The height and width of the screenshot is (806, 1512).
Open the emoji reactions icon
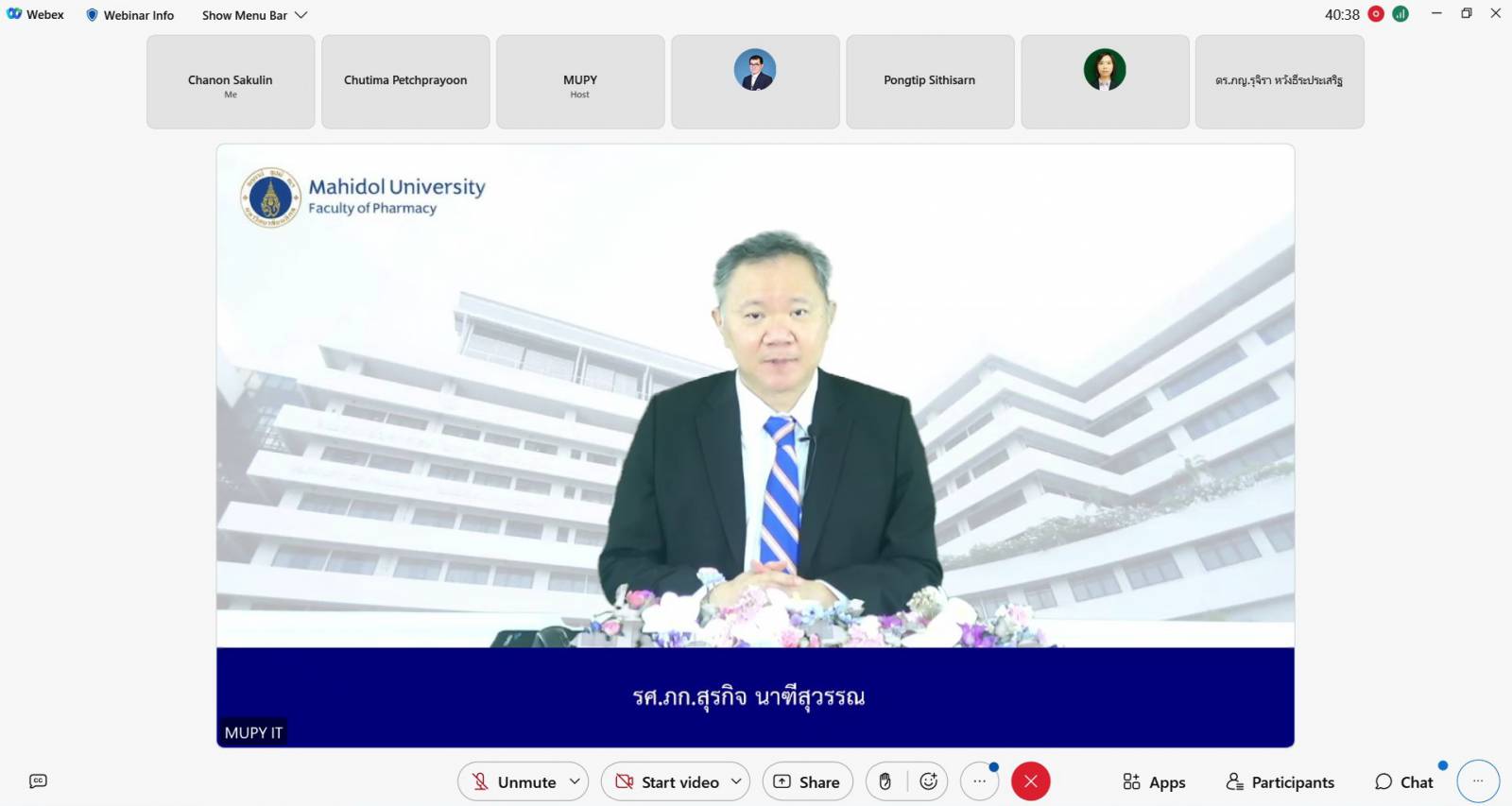click(928, 781)
